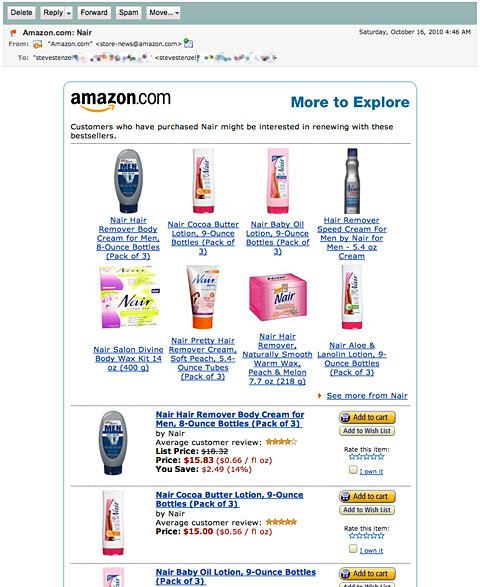Image resolution: width=480 pixels, height=587 pixels.
Task: Click the orange arrow beside See more from Nair
Action: pyautogui.click(x=319, y=396)
